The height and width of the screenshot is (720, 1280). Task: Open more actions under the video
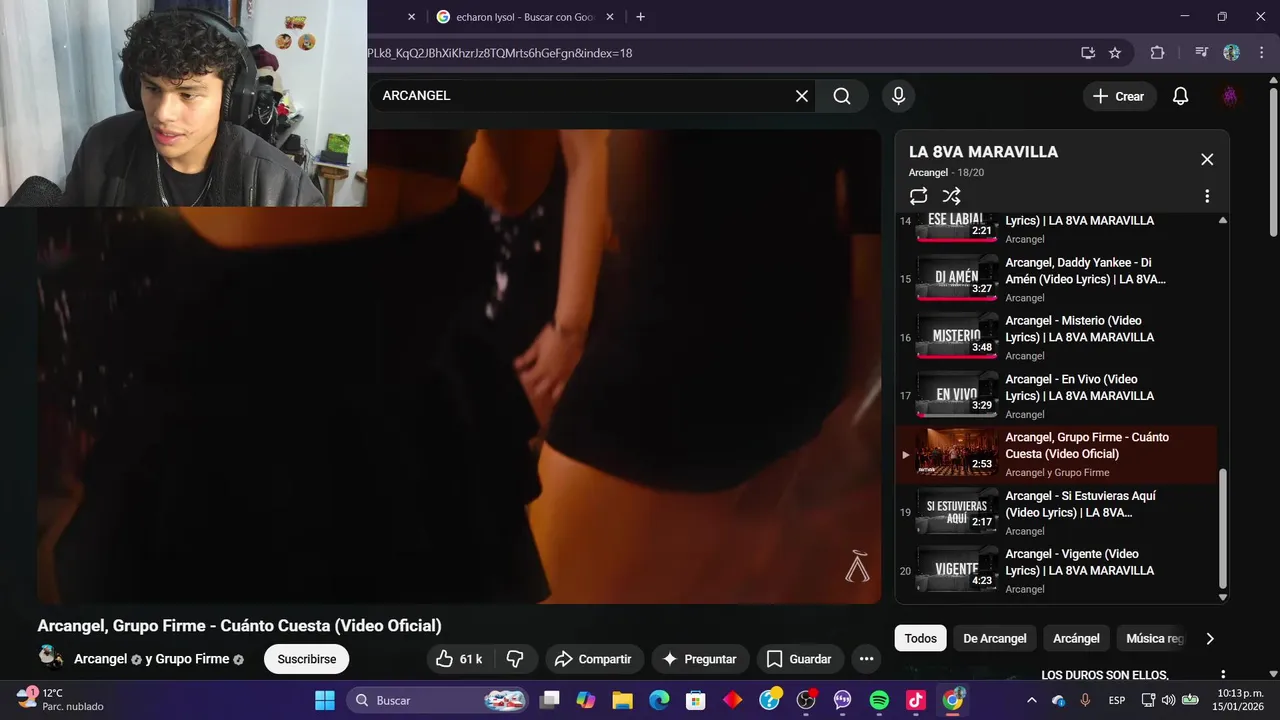(x=866, y=659)
